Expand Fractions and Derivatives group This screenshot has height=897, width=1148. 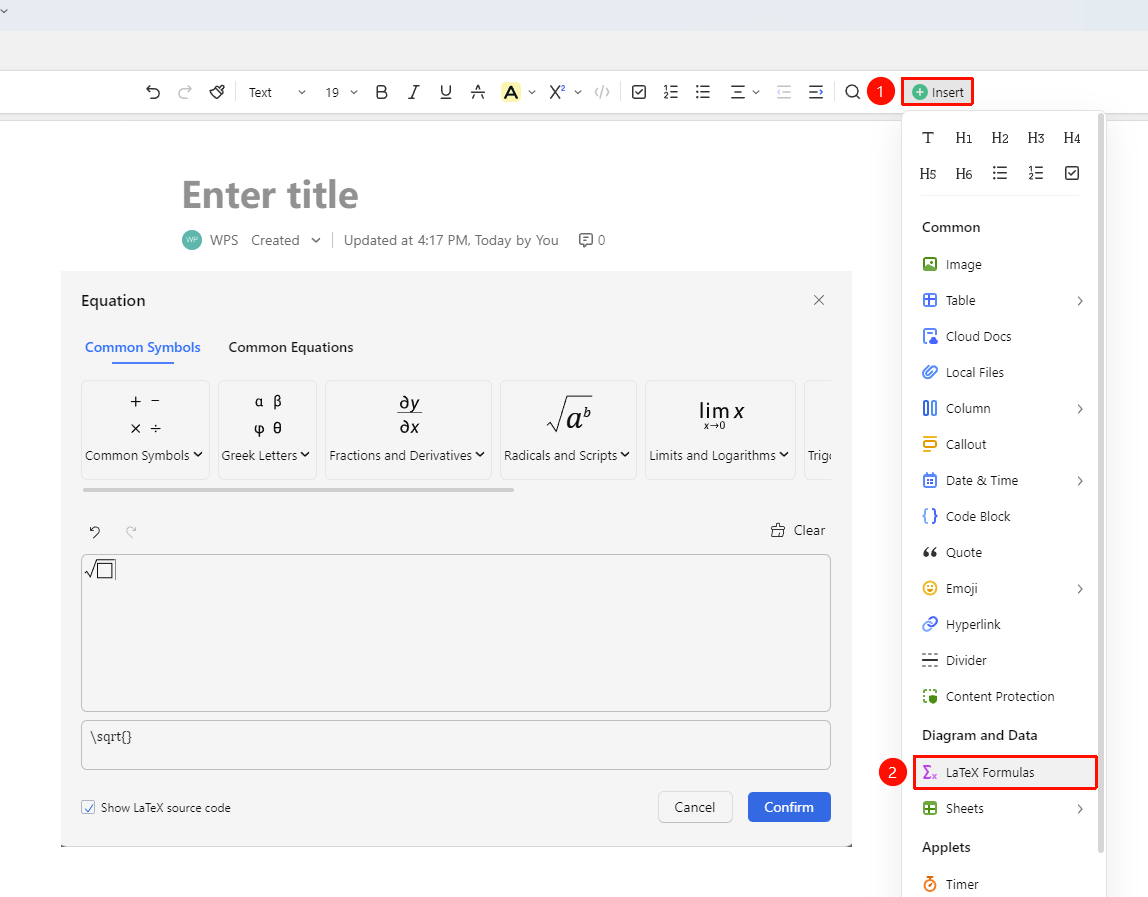point(408,430)
